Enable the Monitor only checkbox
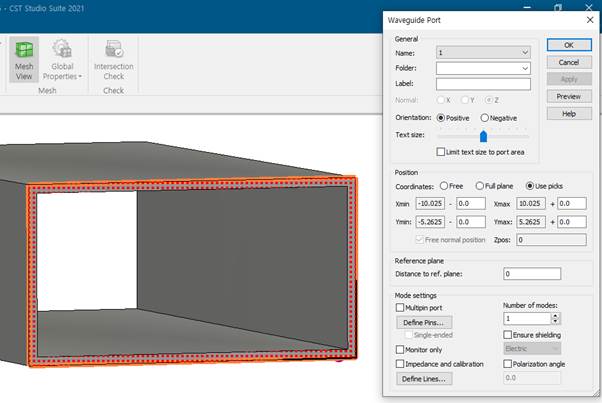 [x=401, y=350]
